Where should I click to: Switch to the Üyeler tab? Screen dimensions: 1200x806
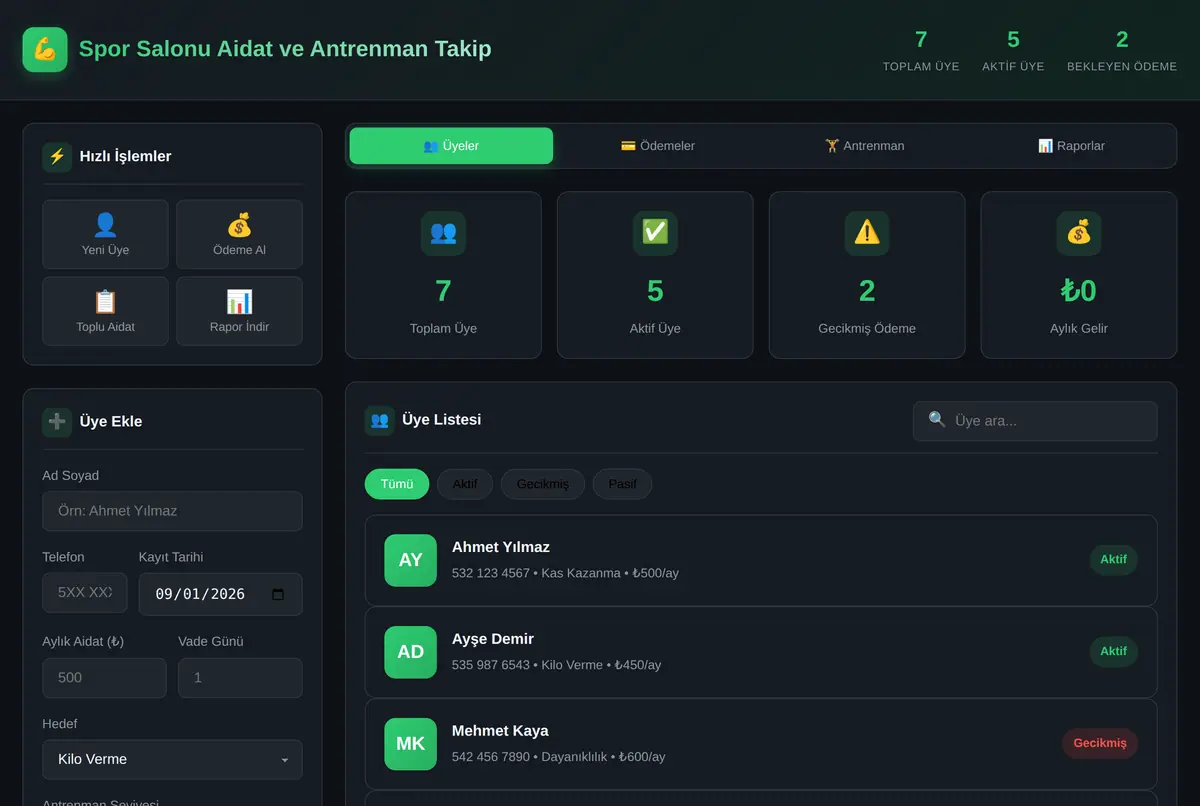point(451,146)
